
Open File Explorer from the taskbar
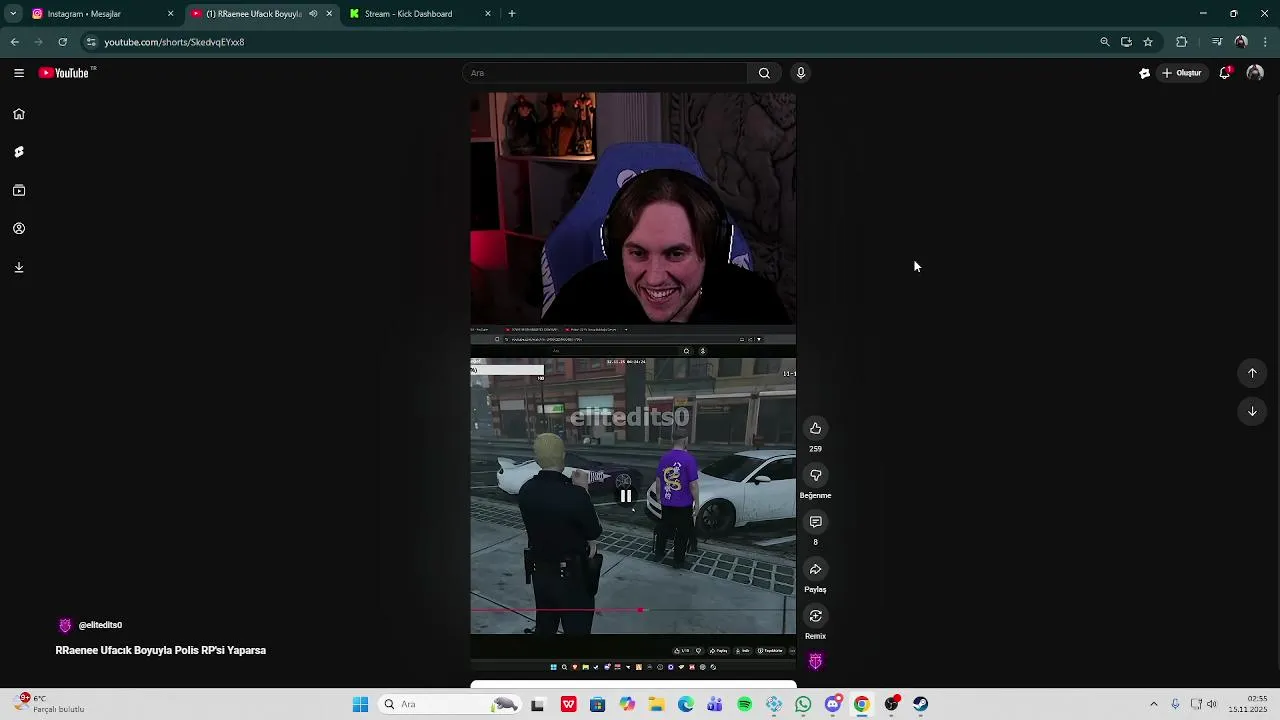(x=657, y=704)
